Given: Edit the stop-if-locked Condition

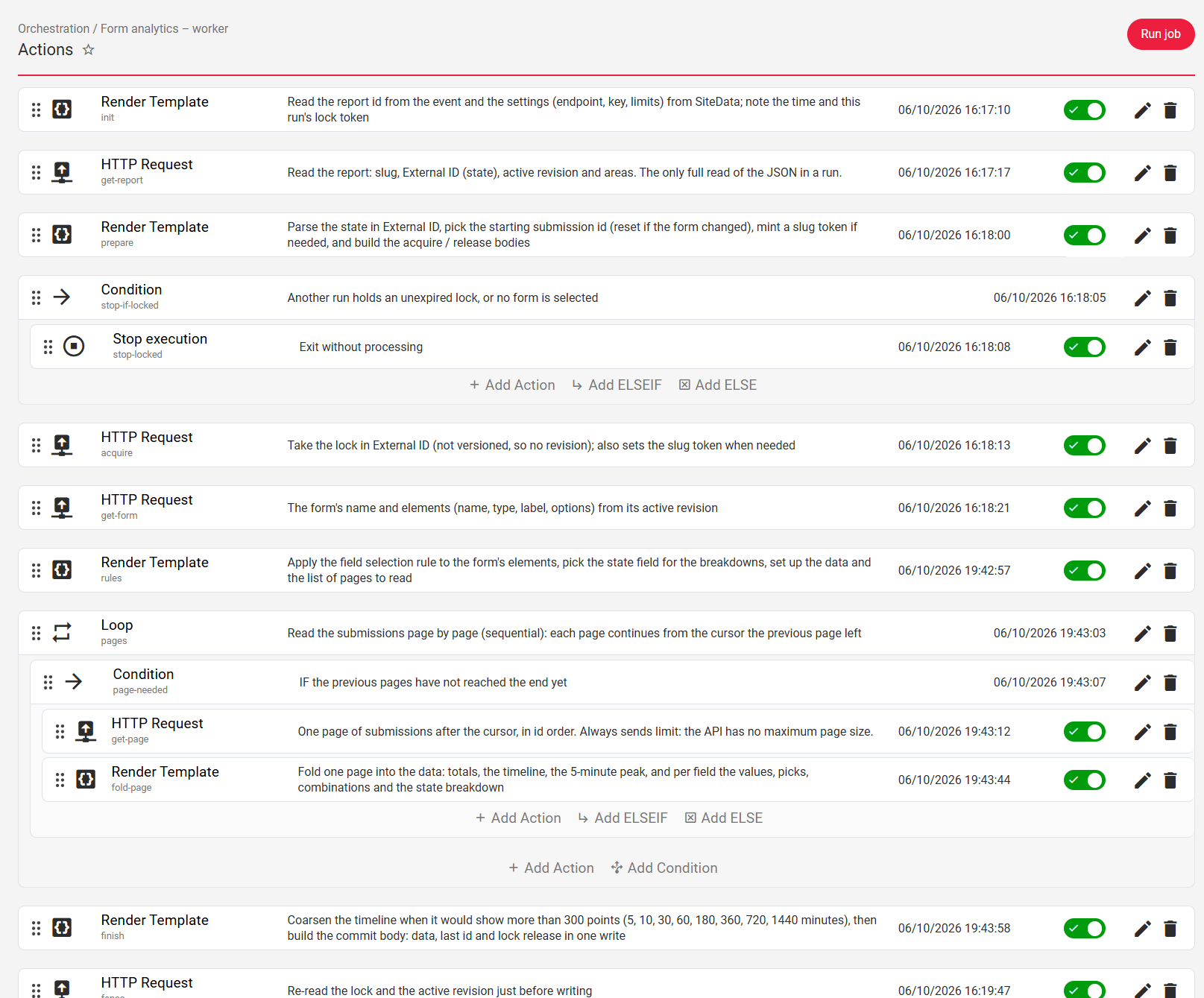Looking at the screenshot, I should 1142,298.
